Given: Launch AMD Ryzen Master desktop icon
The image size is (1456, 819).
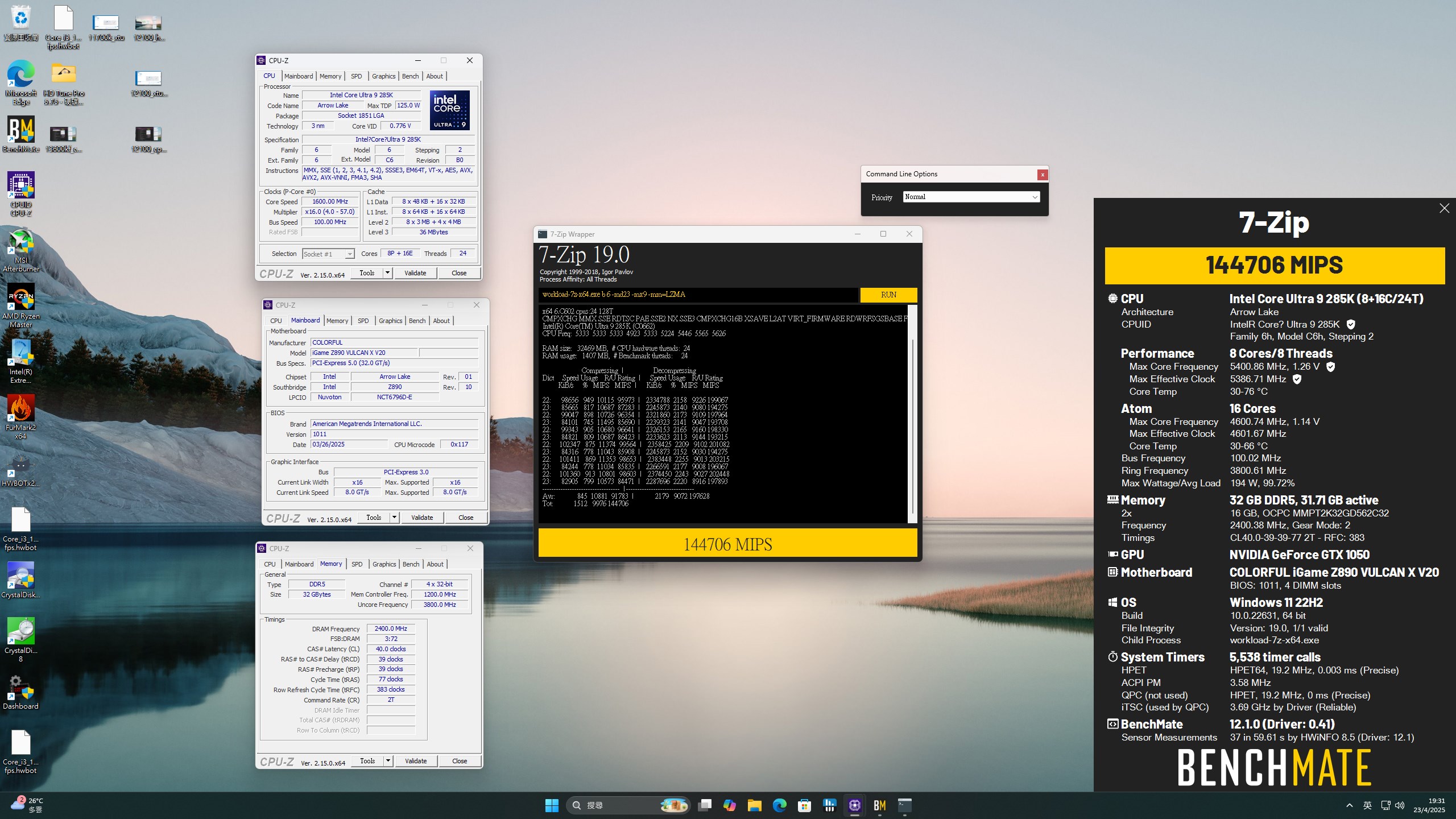Looking at the screenshot, I should pyautogui.click(x=21, y=306).
